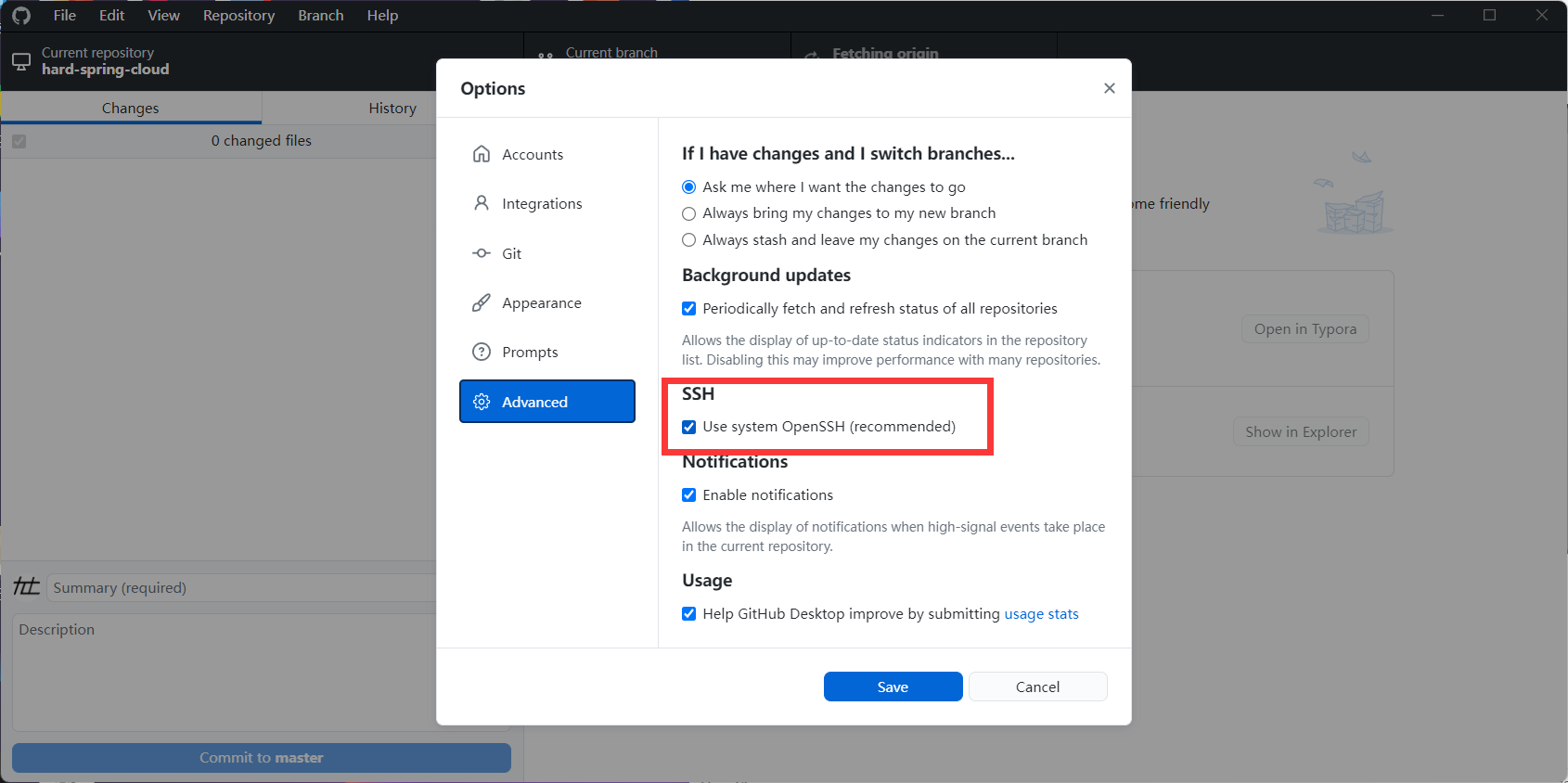This screenshot has width=1568, height=783.
Task: Close the Options dialog with X
Action: (1109, 88)
